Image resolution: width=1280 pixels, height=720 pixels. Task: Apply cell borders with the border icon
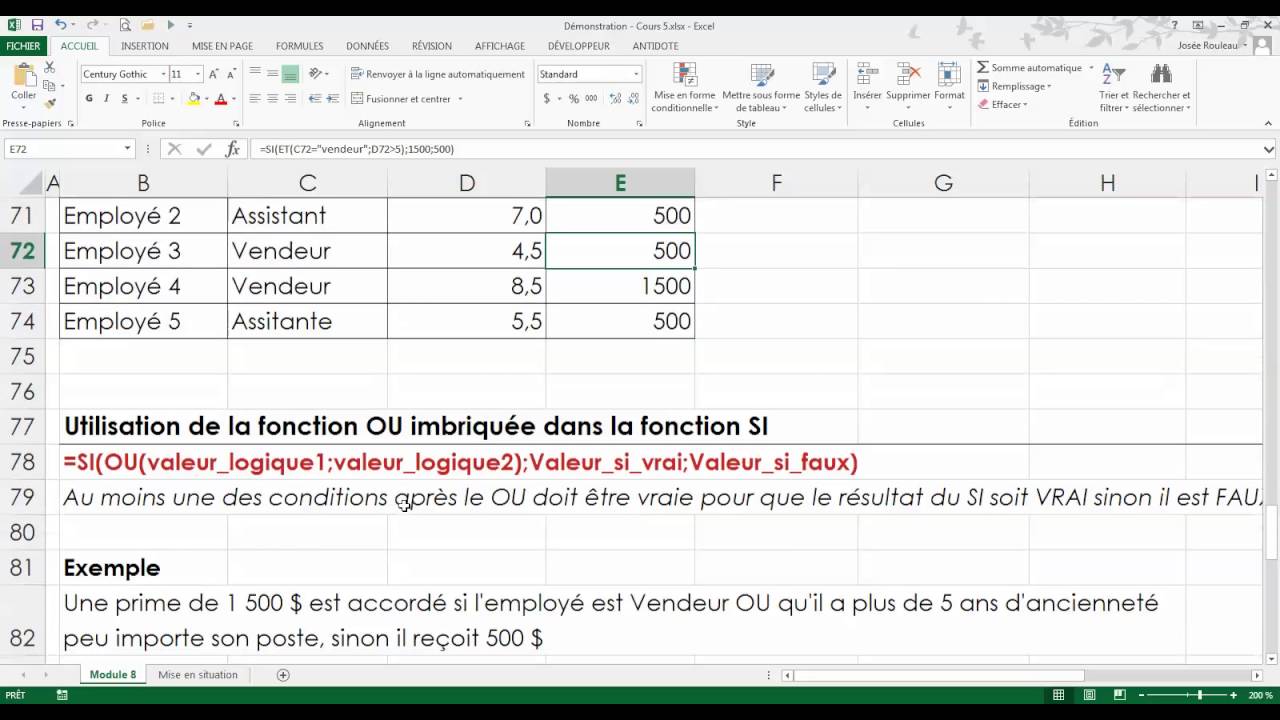click(158, 98)
